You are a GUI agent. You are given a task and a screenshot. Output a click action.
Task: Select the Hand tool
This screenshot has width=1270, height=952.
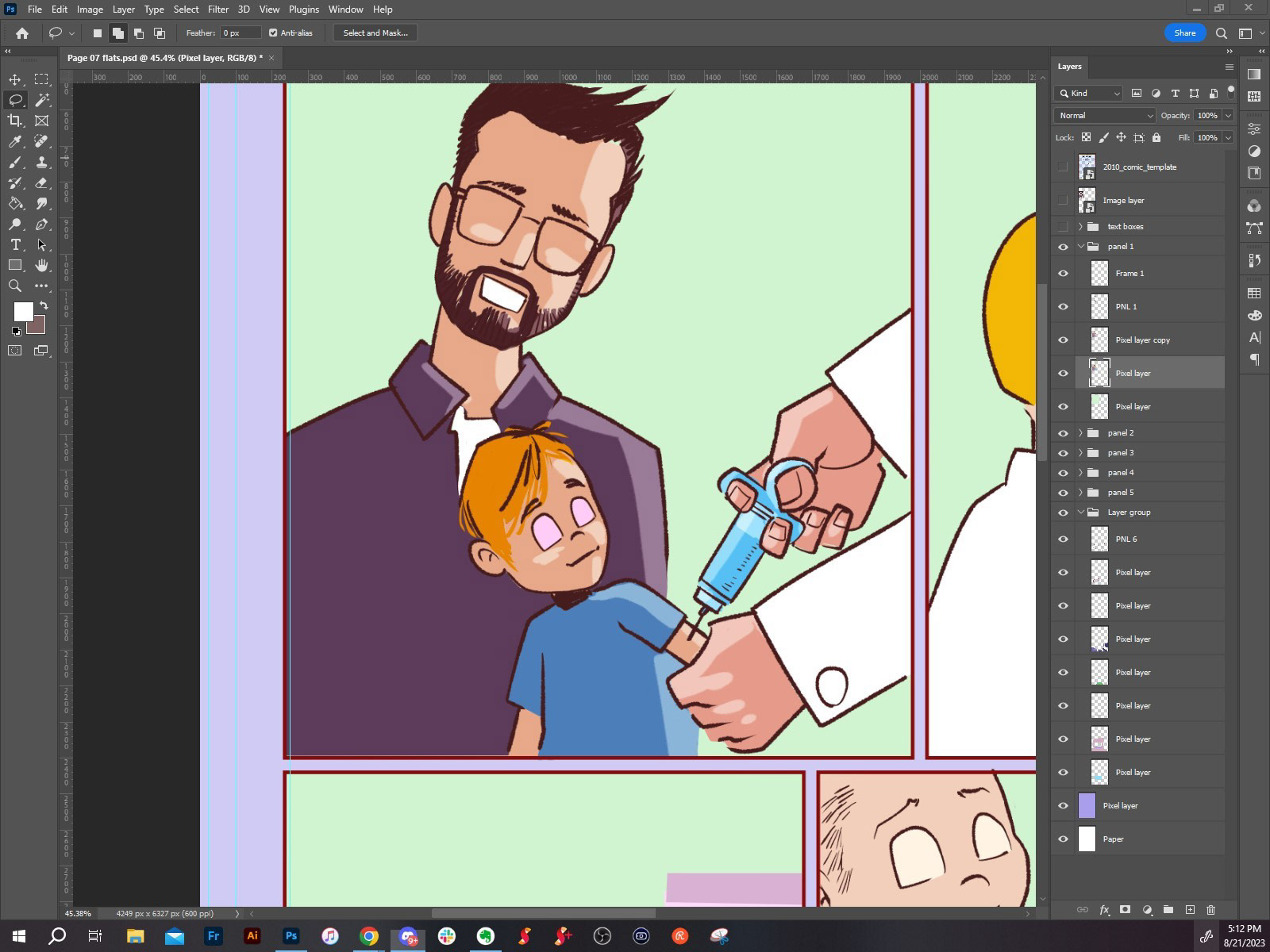coord(42,265)
